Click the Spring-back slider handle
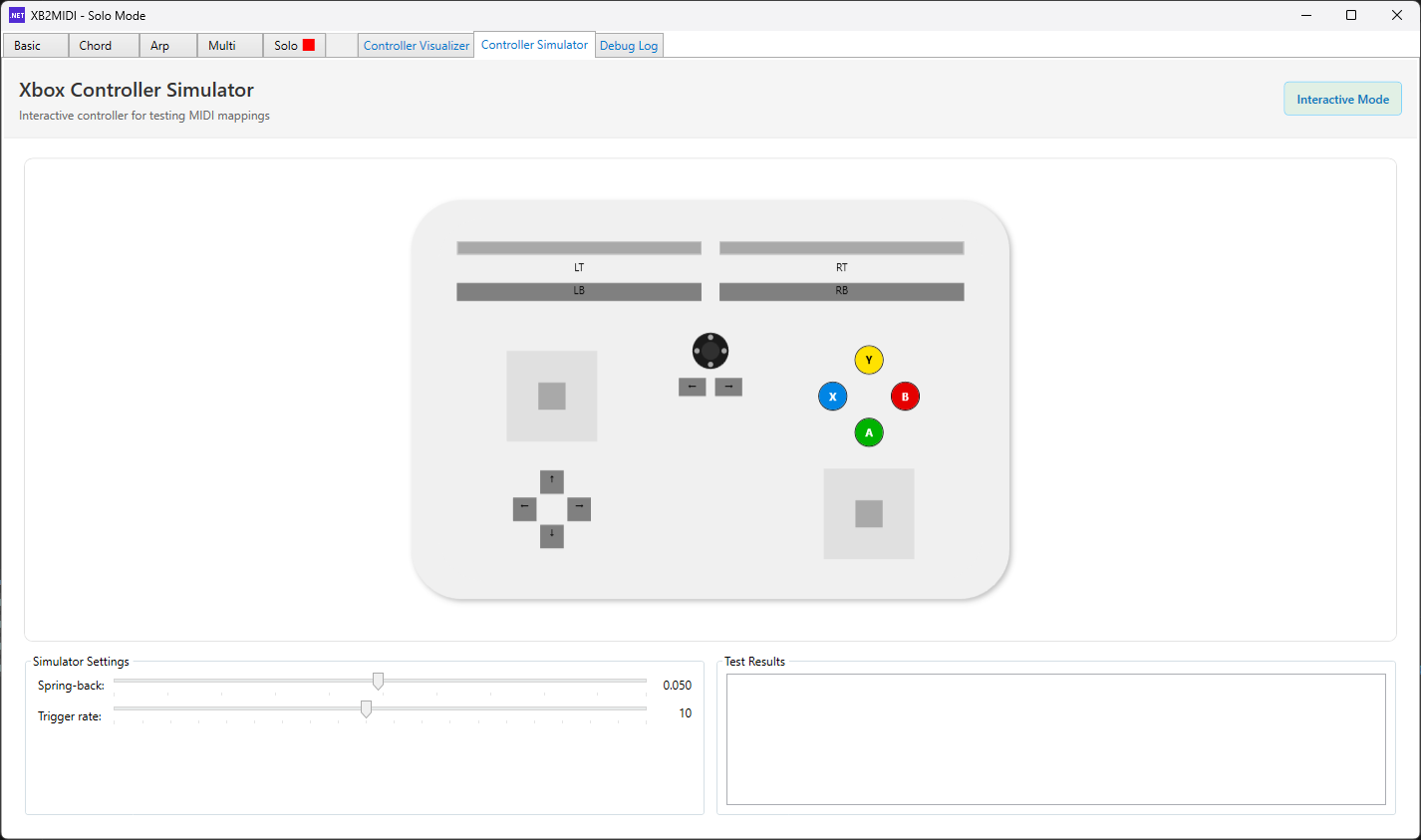This screenshot has width=1421, height=840. tap(378, 681)
